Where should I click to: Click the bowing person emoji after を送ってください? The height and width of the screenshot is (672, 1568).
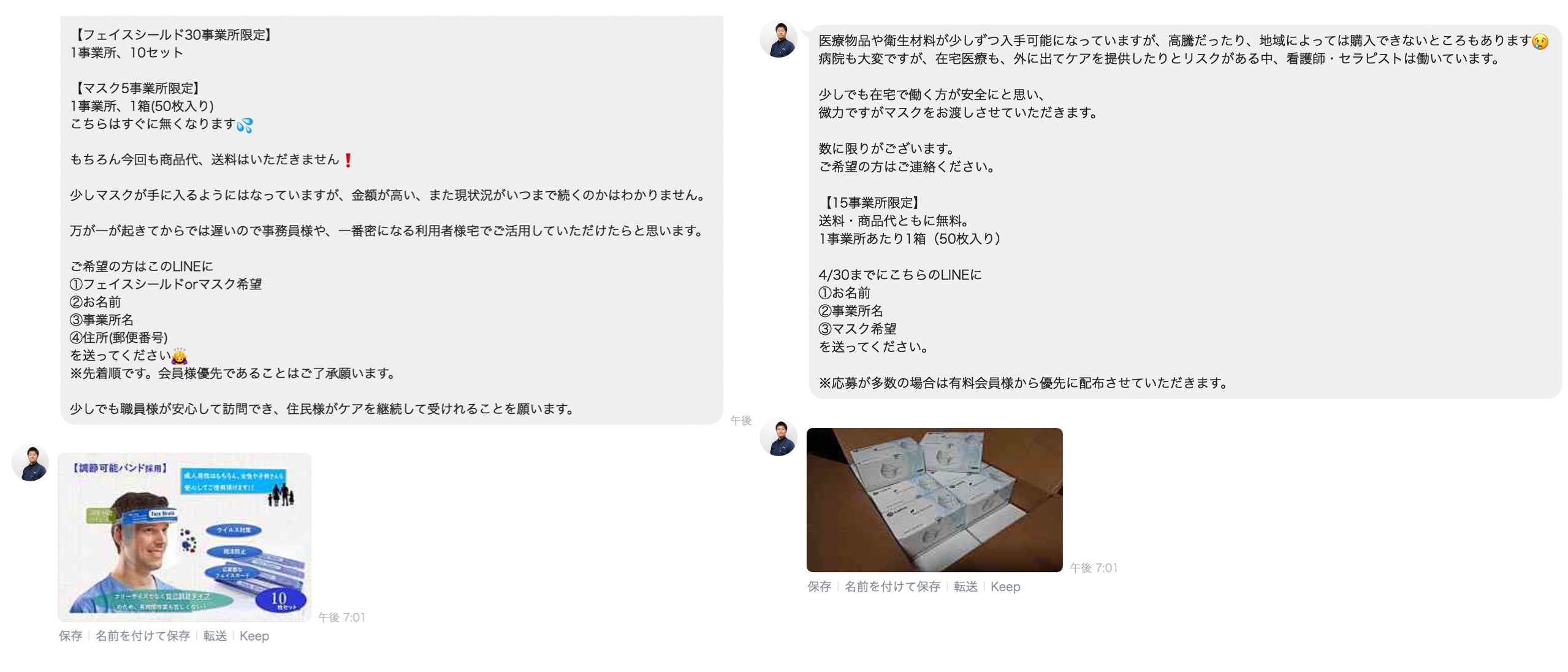click(179, 356)
